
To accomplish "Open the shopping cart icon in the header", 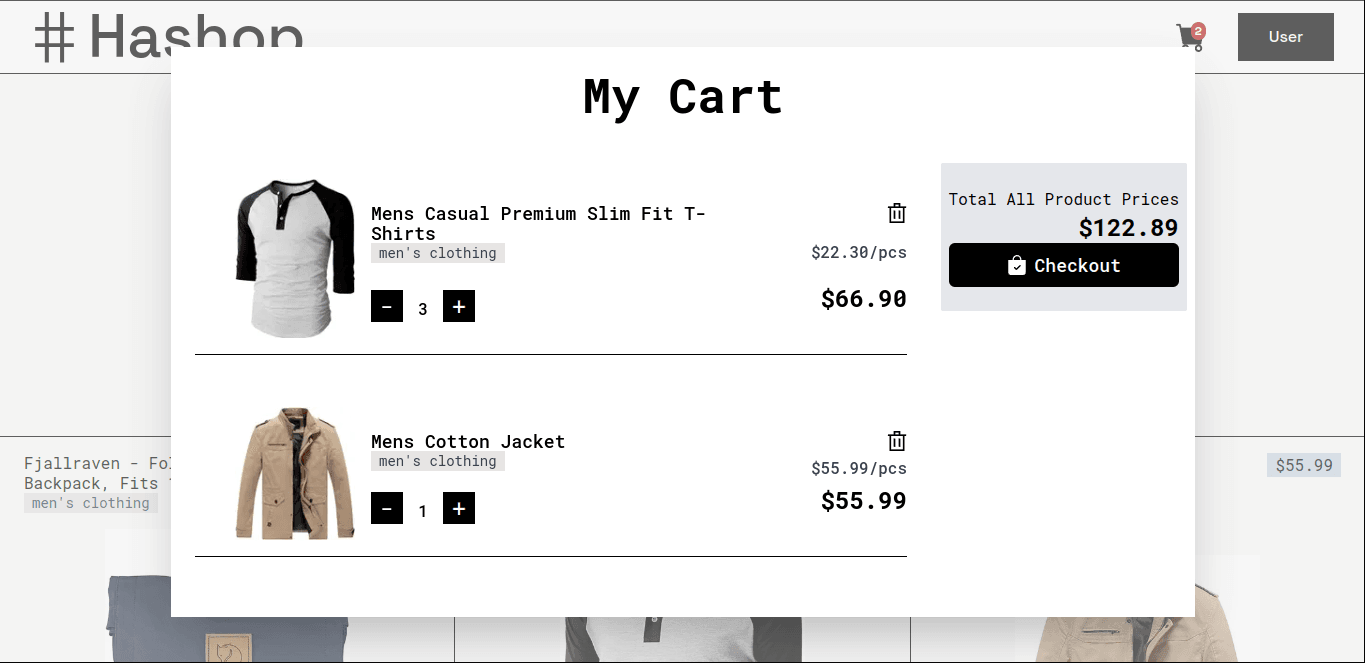I will tap(1189, 37).
